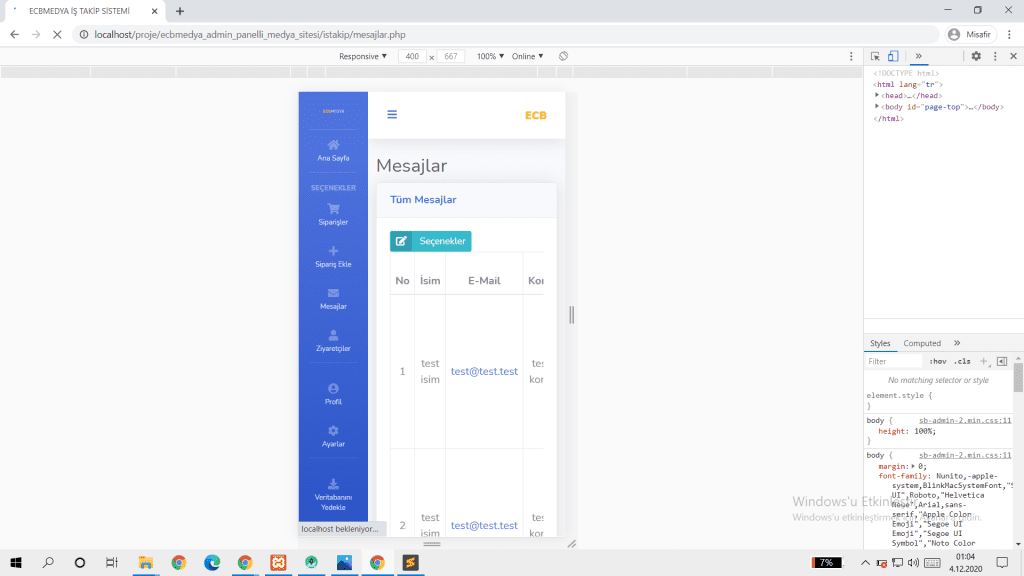Screen dimensions: 1024x576
Task: Open the 100% zoom dropdown
Action: (x=490, y=56)
